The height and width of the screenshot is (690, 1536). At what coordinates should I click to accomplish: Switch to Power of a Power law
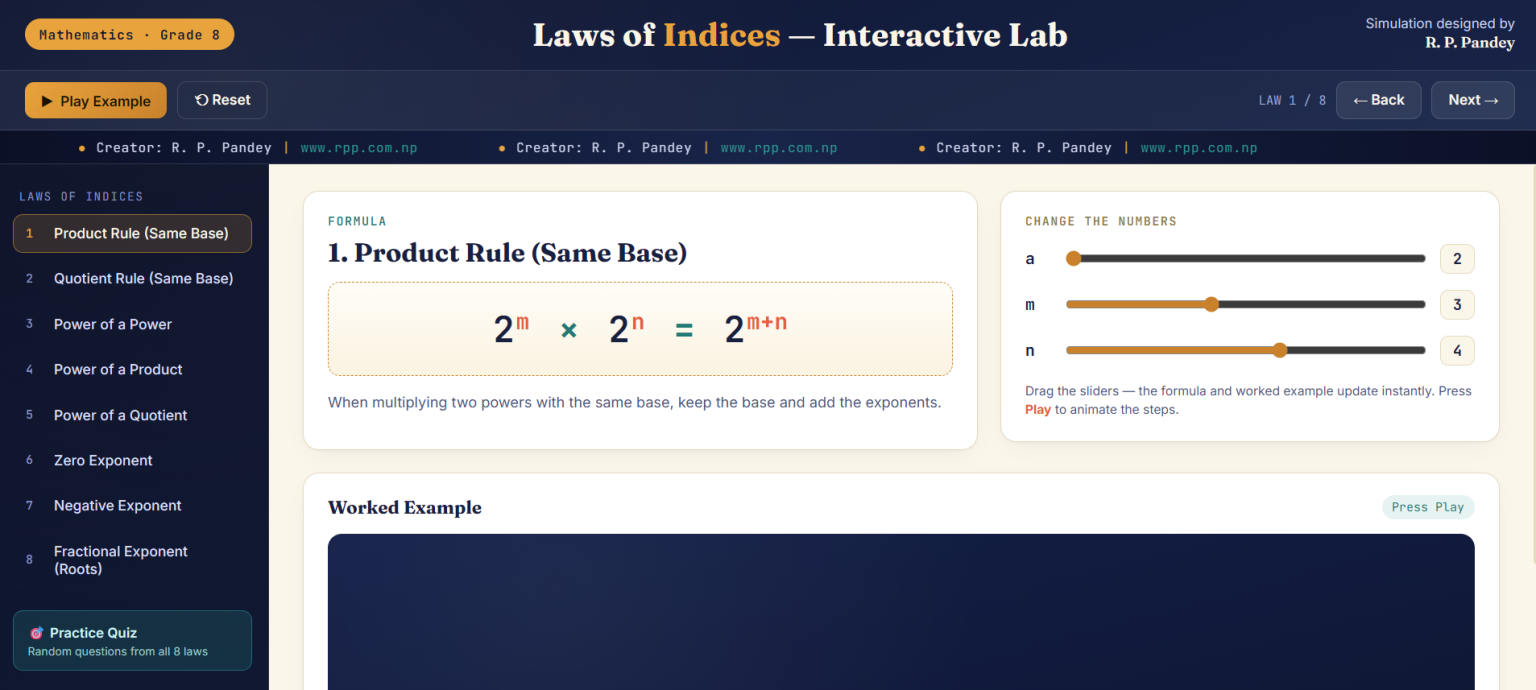[132, 324]
